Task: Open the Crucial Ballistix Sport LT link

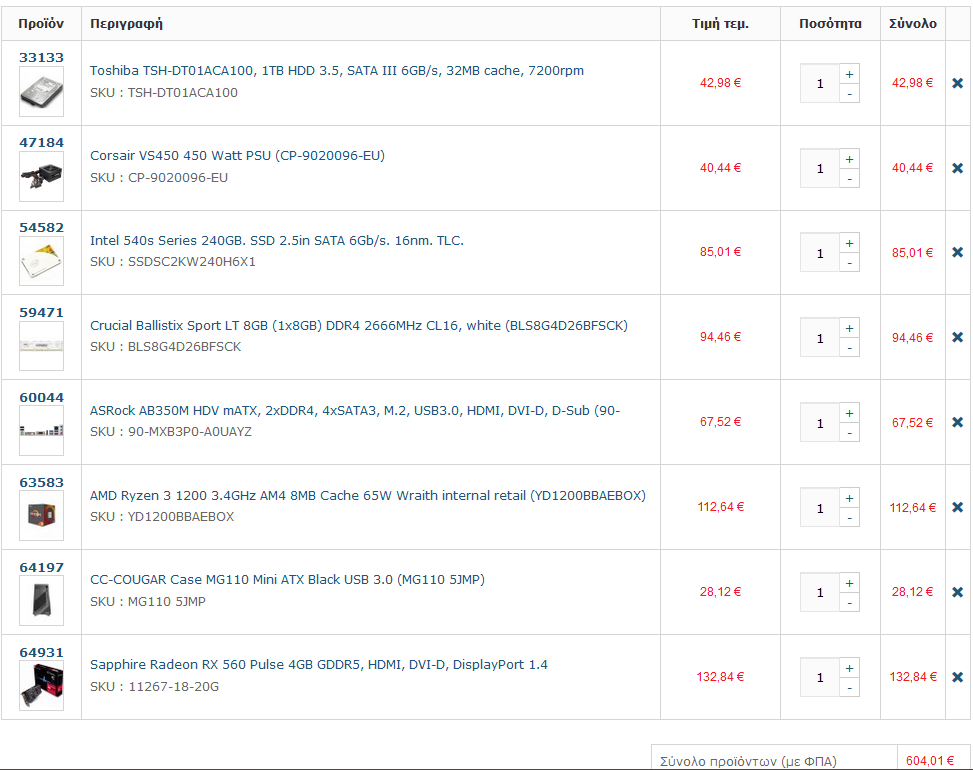Action: pyautogui.click(x=359, y=326)
